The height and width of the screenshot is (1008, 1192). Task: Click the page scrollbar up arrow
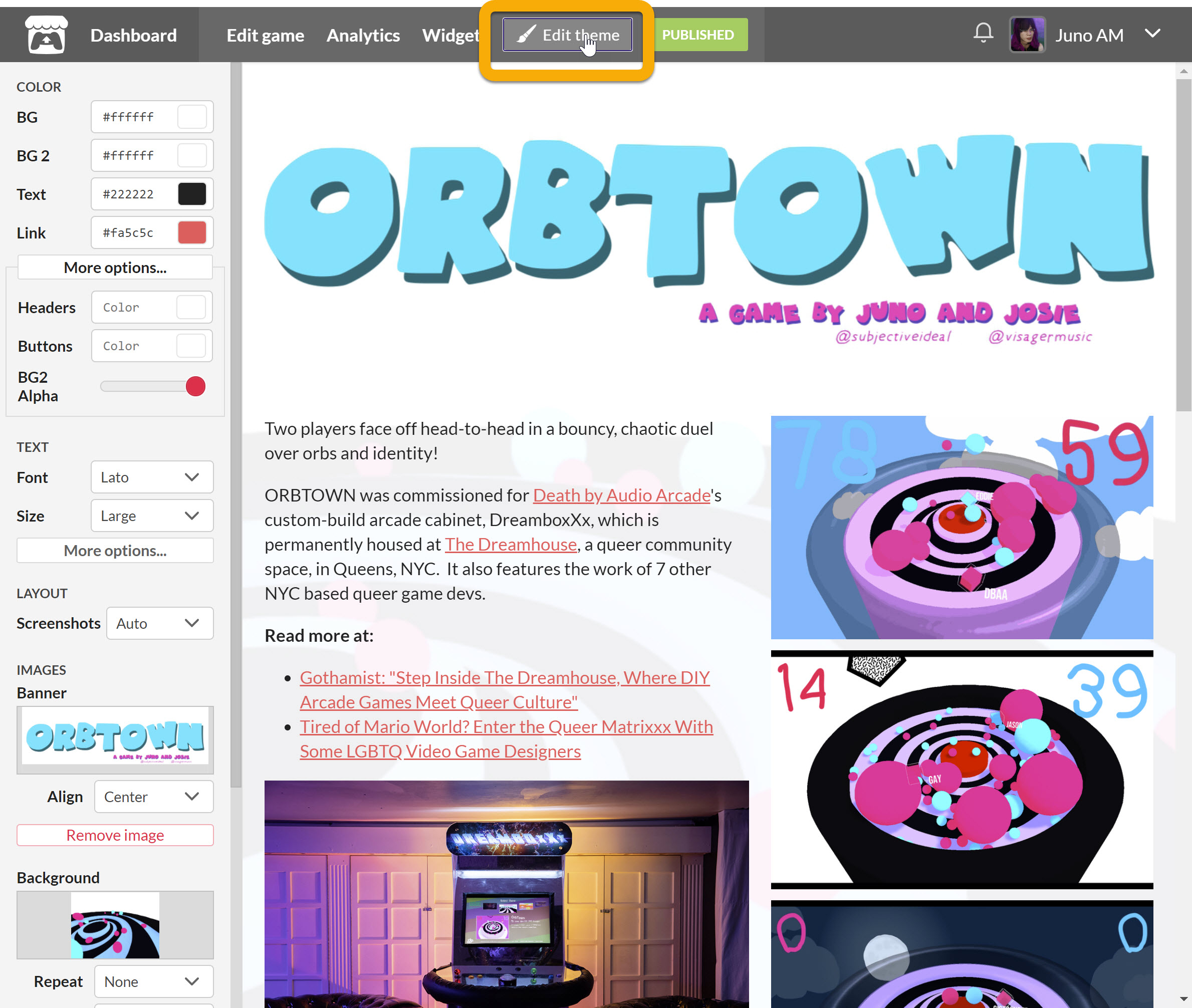(1183, 71)
